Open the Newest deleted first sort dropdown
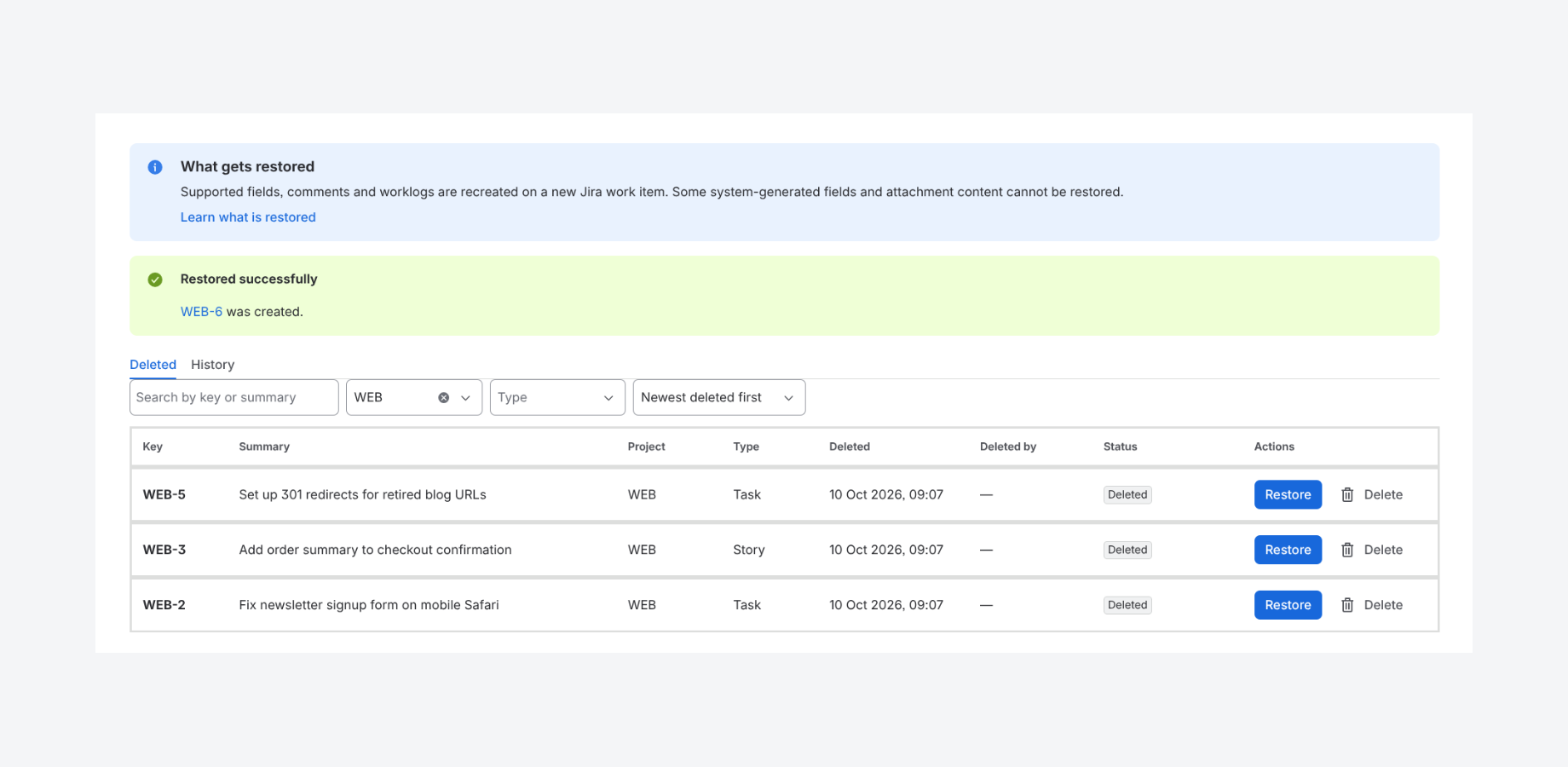This screenshot has width=1568, height=767. click(x=719, y=398)
